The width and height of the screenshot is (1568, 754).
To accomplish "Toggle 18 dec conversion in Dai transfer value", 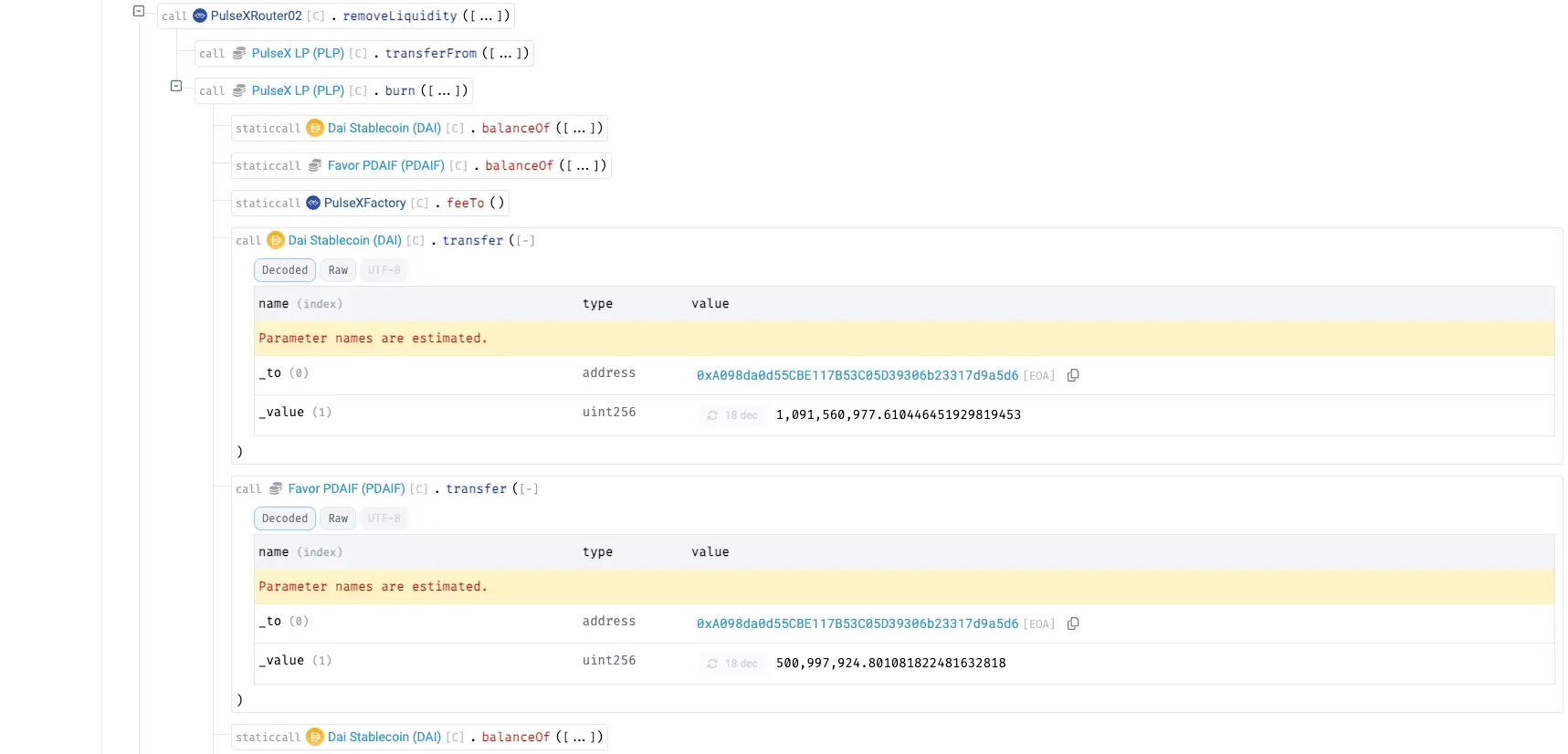I will [732, 414].
